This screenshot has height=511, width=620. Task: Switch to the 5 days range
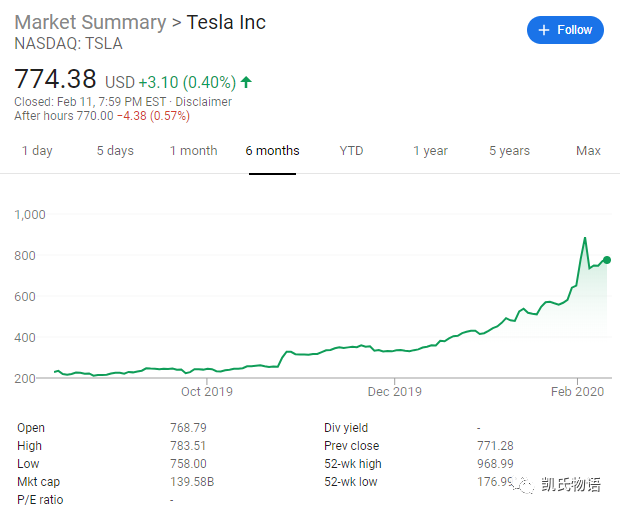click(x=115, y=151)
